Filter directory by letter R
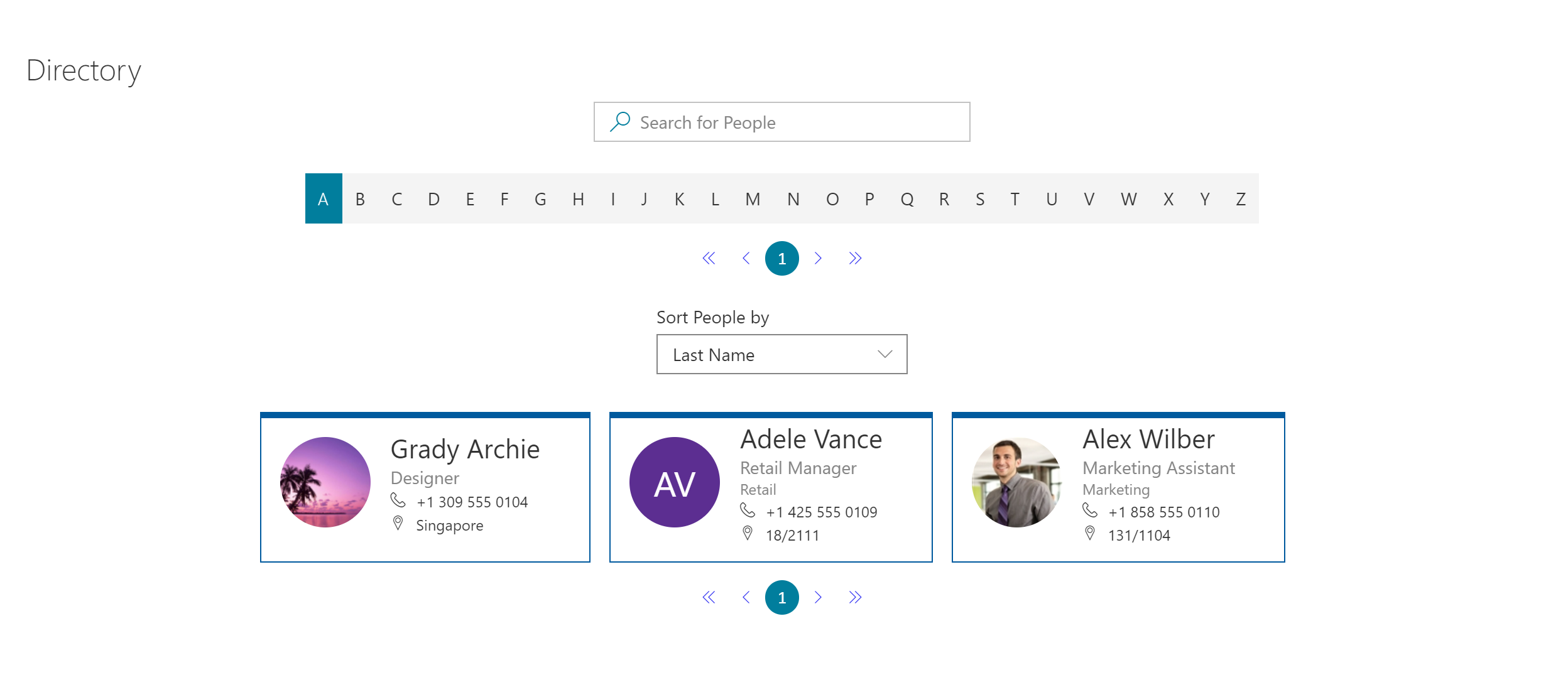Screen dimensions: 1568x675 pyautogui.click(x=944, y=198)
